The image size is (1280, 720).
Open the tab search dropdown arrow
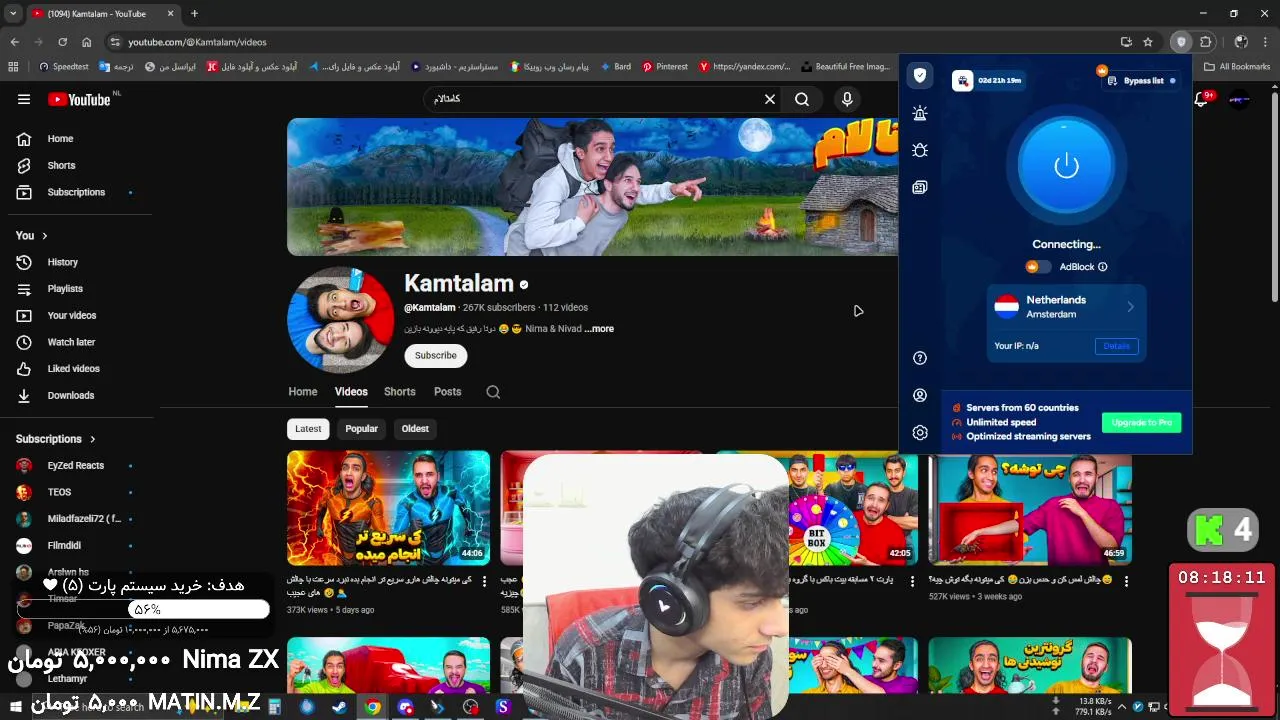[13, 14]
